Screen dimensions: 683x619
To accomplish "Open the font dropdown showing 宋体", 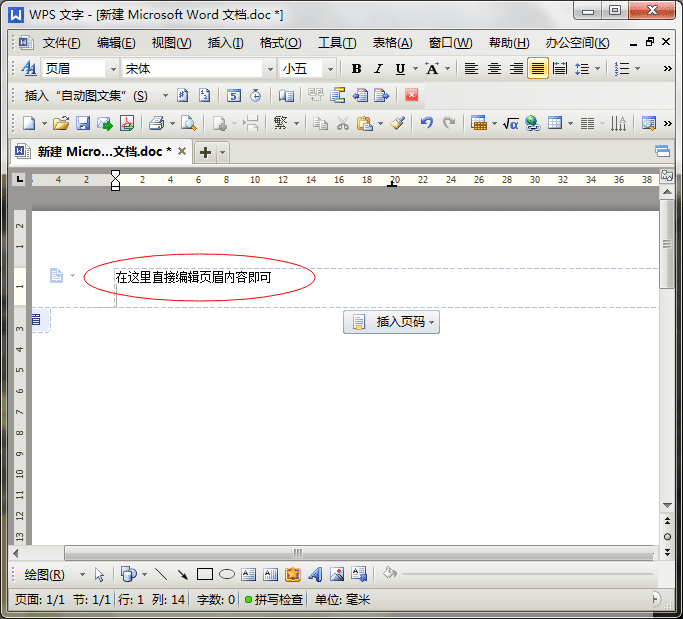I will pyautogui.click(x=270, y=69).
